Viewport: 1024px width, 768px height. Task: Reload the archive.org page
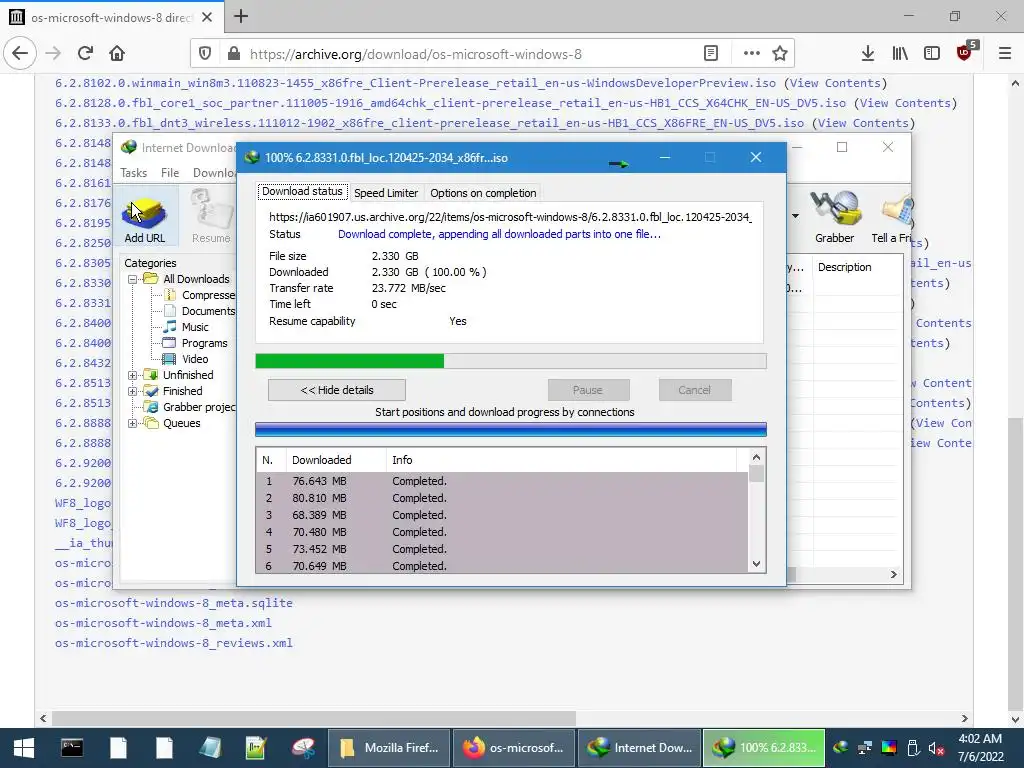(x=86, y=54)
